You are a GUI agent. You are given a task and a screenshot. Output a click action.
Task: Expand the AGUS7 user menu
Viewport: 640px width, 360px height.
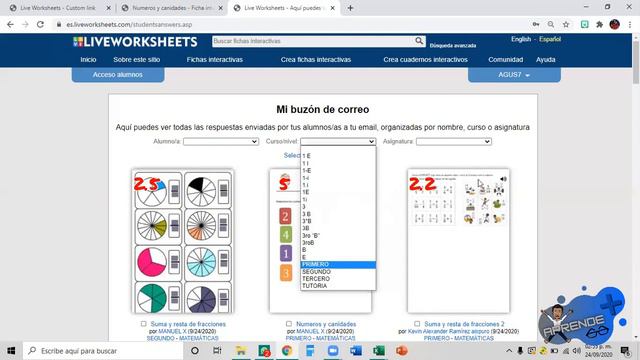tap(514, 75)
